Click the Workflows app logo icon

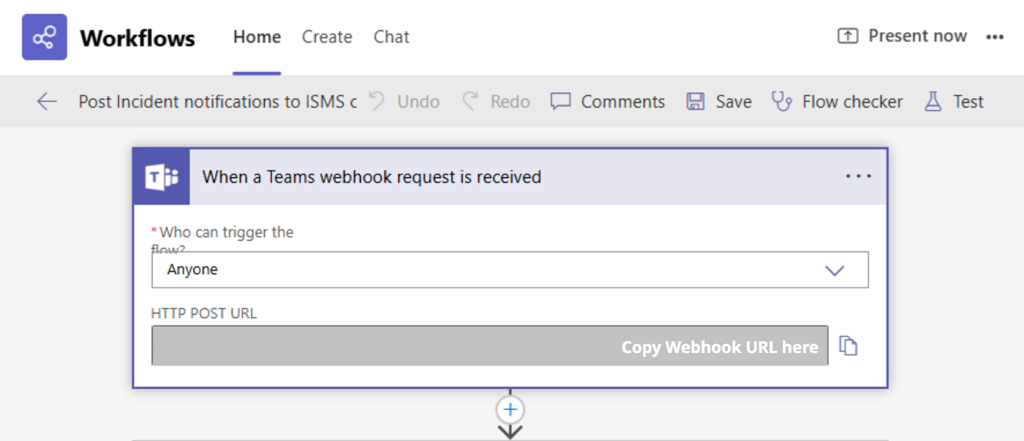44,37
